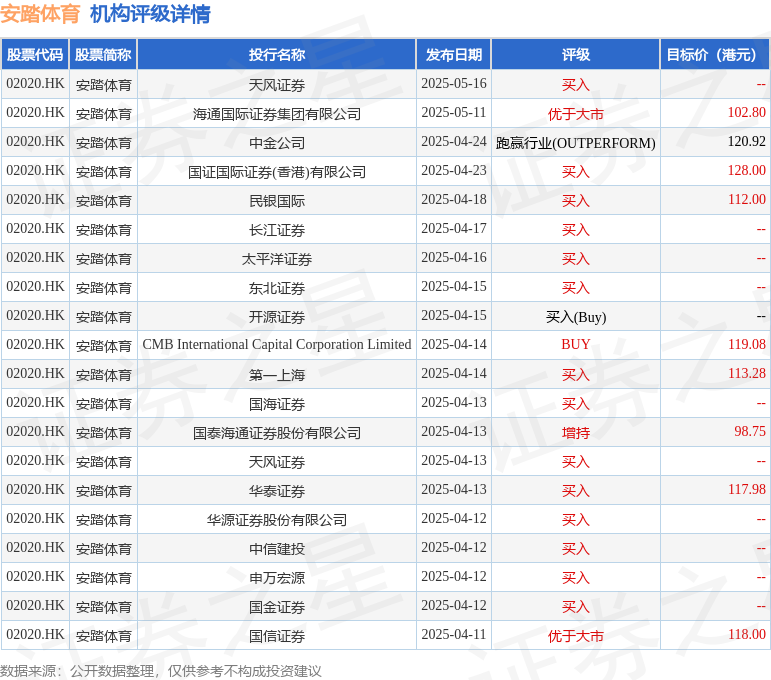The width and height of the screenshot is (771, 680).
Task: Select the 国信证券 cell
Action: point(277,636)
